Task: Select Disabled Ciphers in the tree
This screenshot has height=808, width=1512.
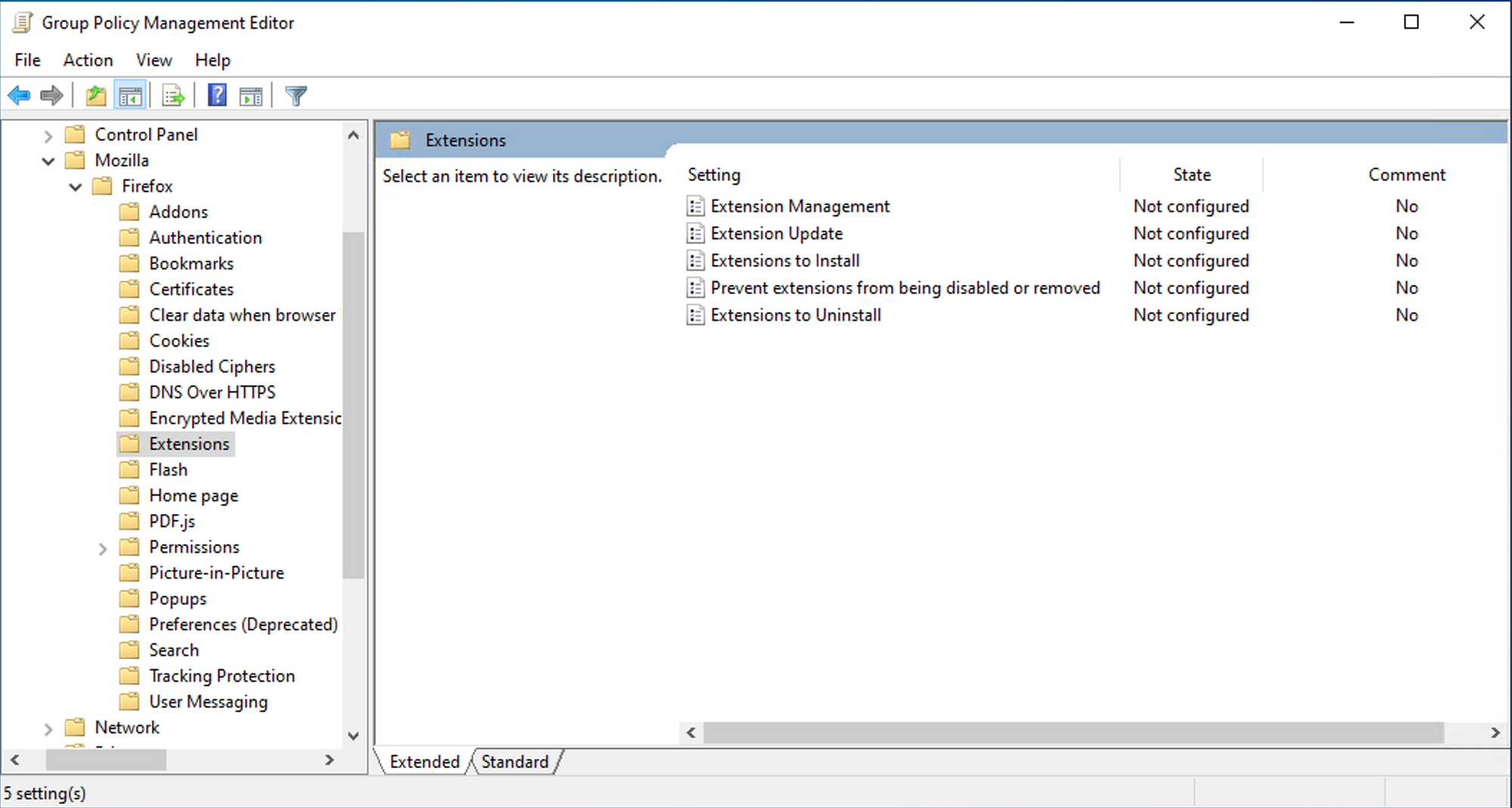Action: tap(212, 367)
